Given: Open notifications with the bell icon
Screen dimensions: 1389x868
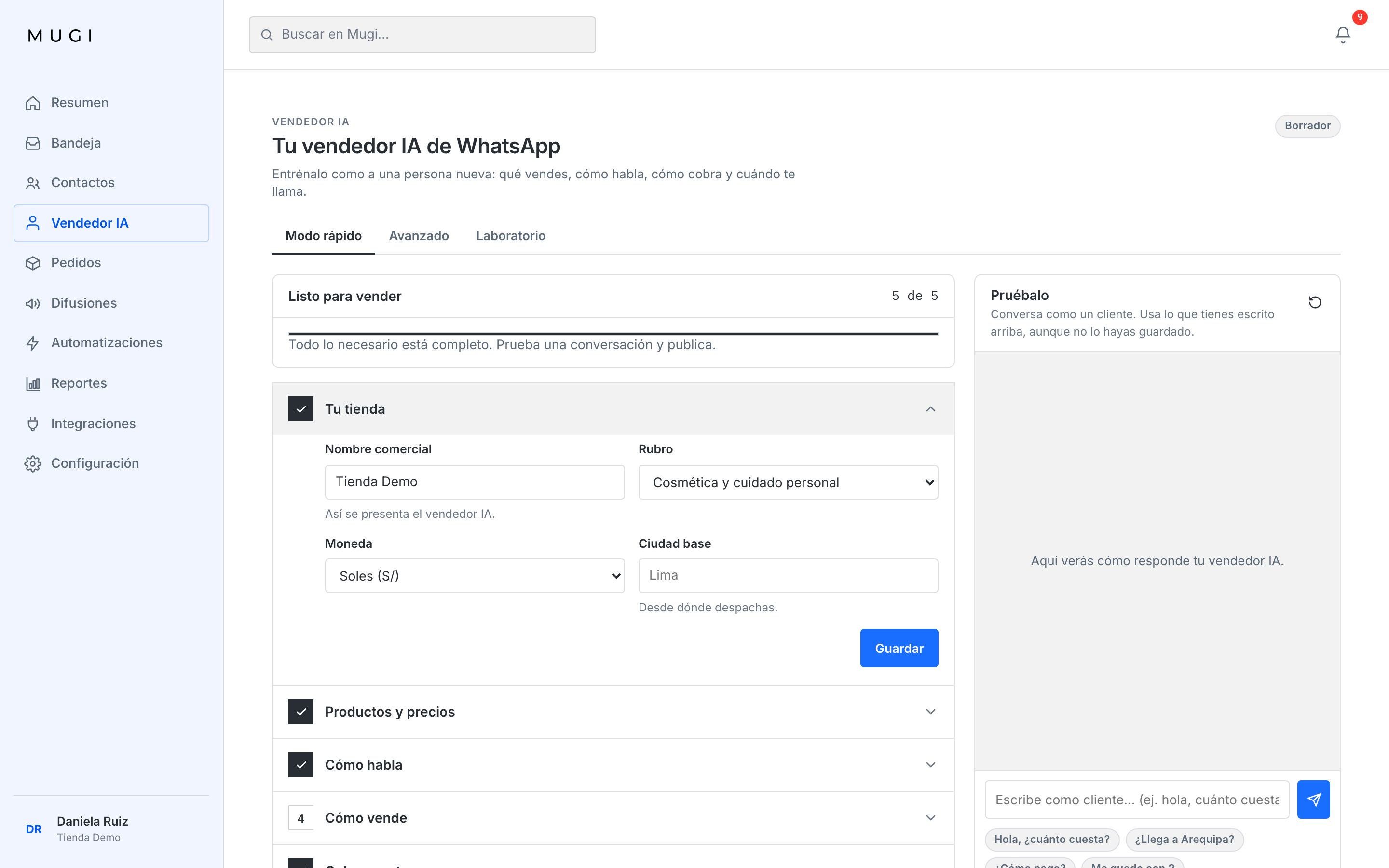Looking at the screenshot, I should click(1343, 35).
